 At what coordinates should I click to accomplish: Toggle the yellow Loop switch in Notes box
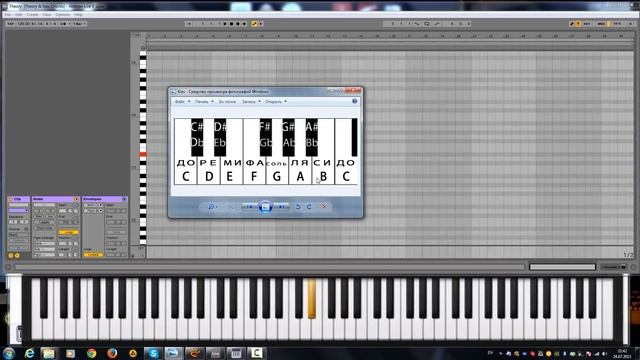[x=69, y=232]
